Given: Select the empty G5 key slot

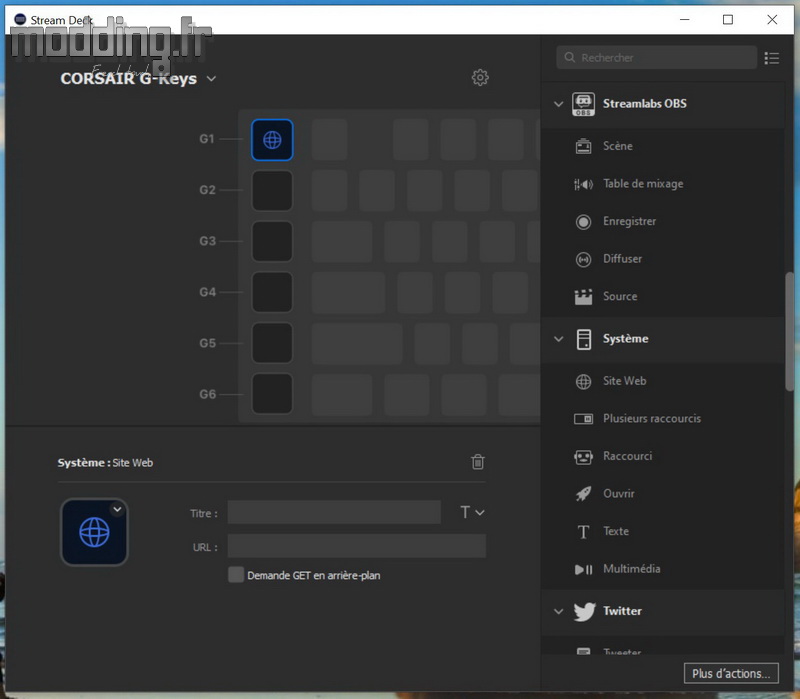Looking at the screenshot, I should click(272, 343).
